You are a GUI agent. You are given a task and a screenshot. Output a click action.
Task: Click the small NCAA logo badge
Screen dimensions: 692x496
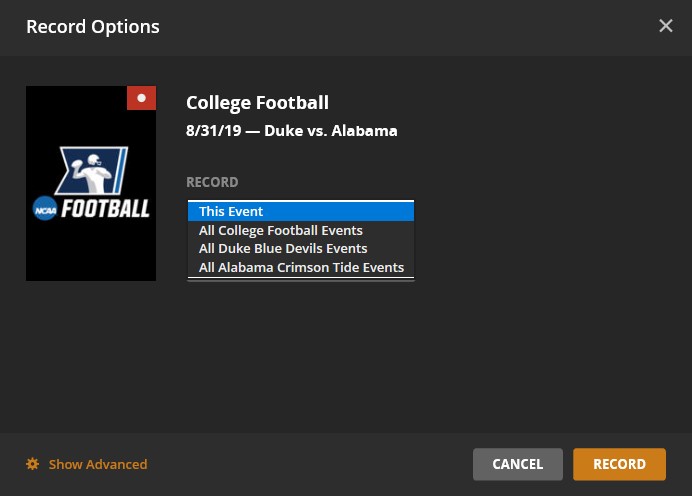click(x=45, y=210)
